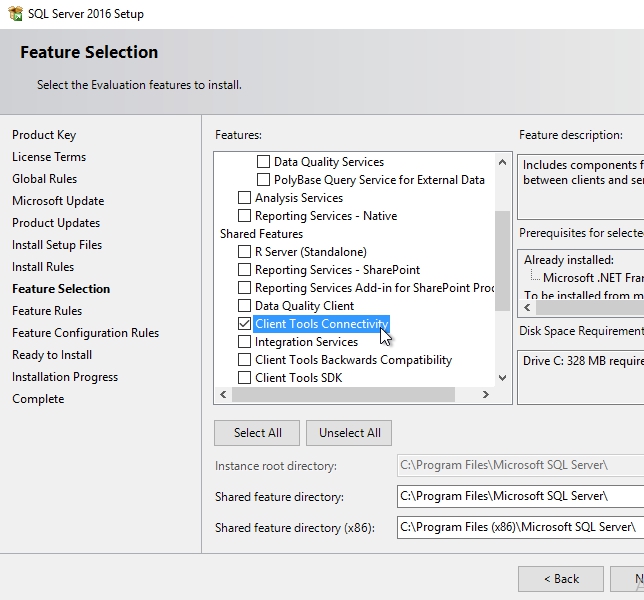Go to previous page with Back button
The width and height of the screenshot is (644, 600).
(x=560, y=579)
